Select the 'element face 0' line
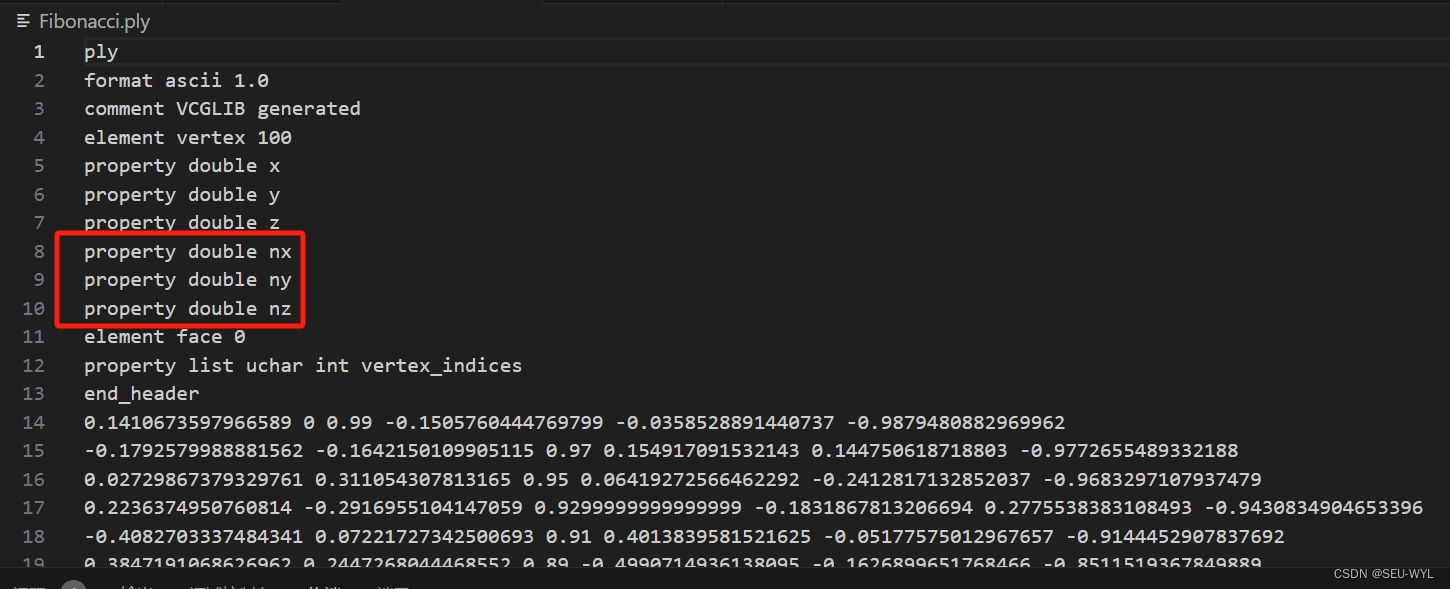The width and height of the screenshot is (1450, 589). (163, 336)
